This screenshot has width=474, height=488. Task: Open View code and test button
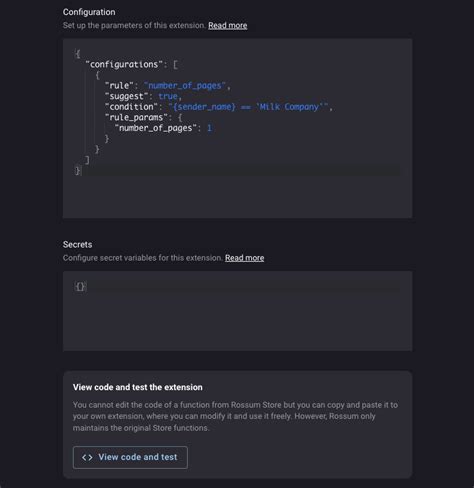(130, 457)
